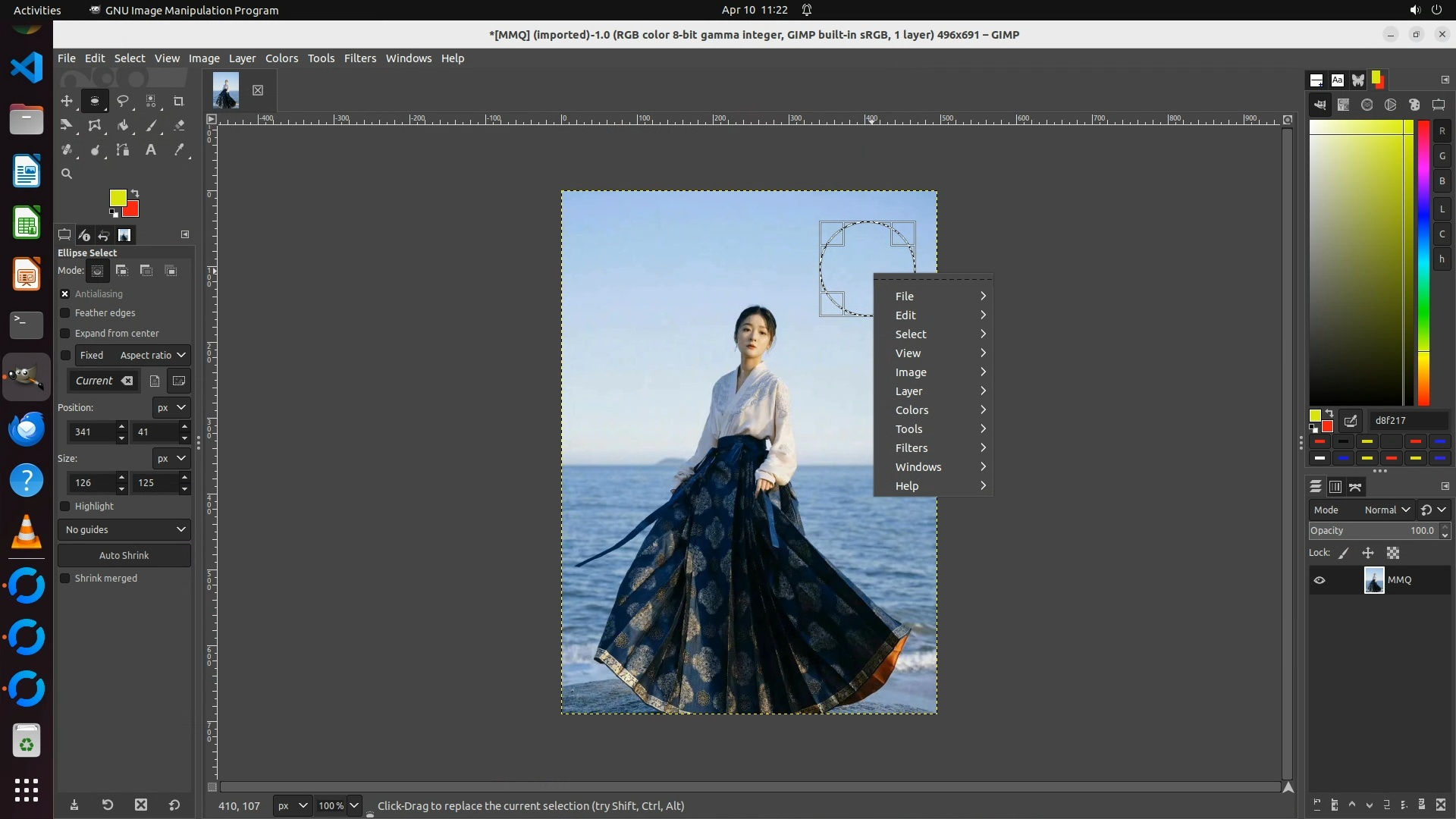Select the Crop tool
The image size is (1456, 819).
(x=179, y=101)
